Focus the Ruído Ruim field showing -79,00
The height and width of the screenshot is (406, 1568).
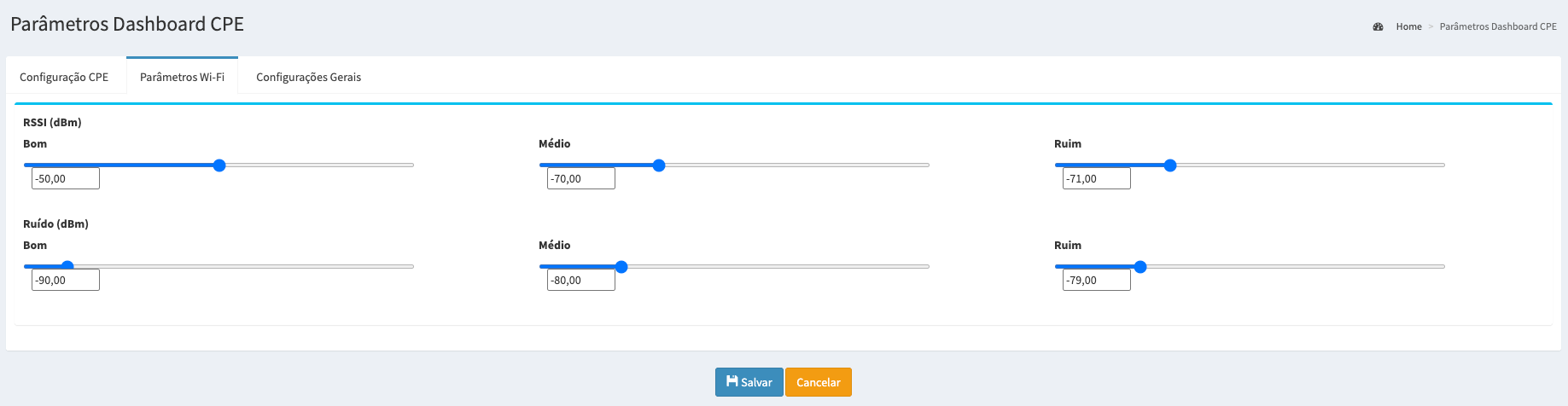pyautogui.click(x=1097, y=280)
